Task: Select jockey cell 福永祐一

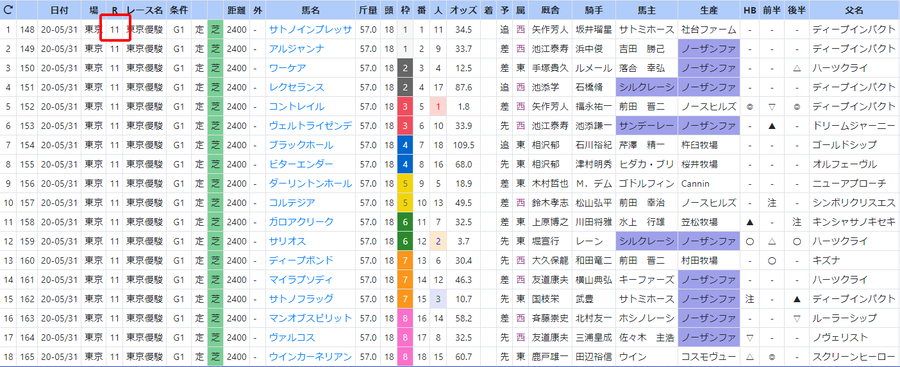Action: tap(593, 106)
